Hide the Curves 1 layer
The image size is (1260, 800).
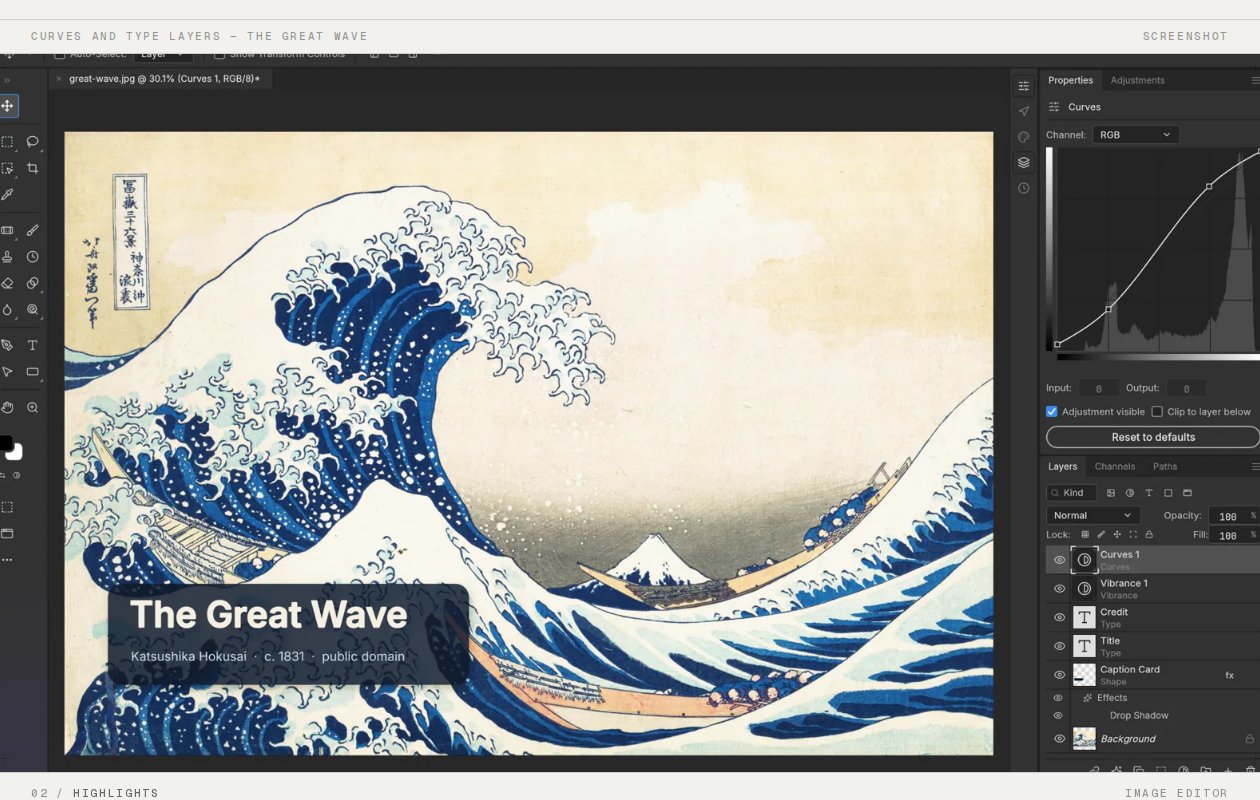pyautogui.click(x=1059, y=560)
